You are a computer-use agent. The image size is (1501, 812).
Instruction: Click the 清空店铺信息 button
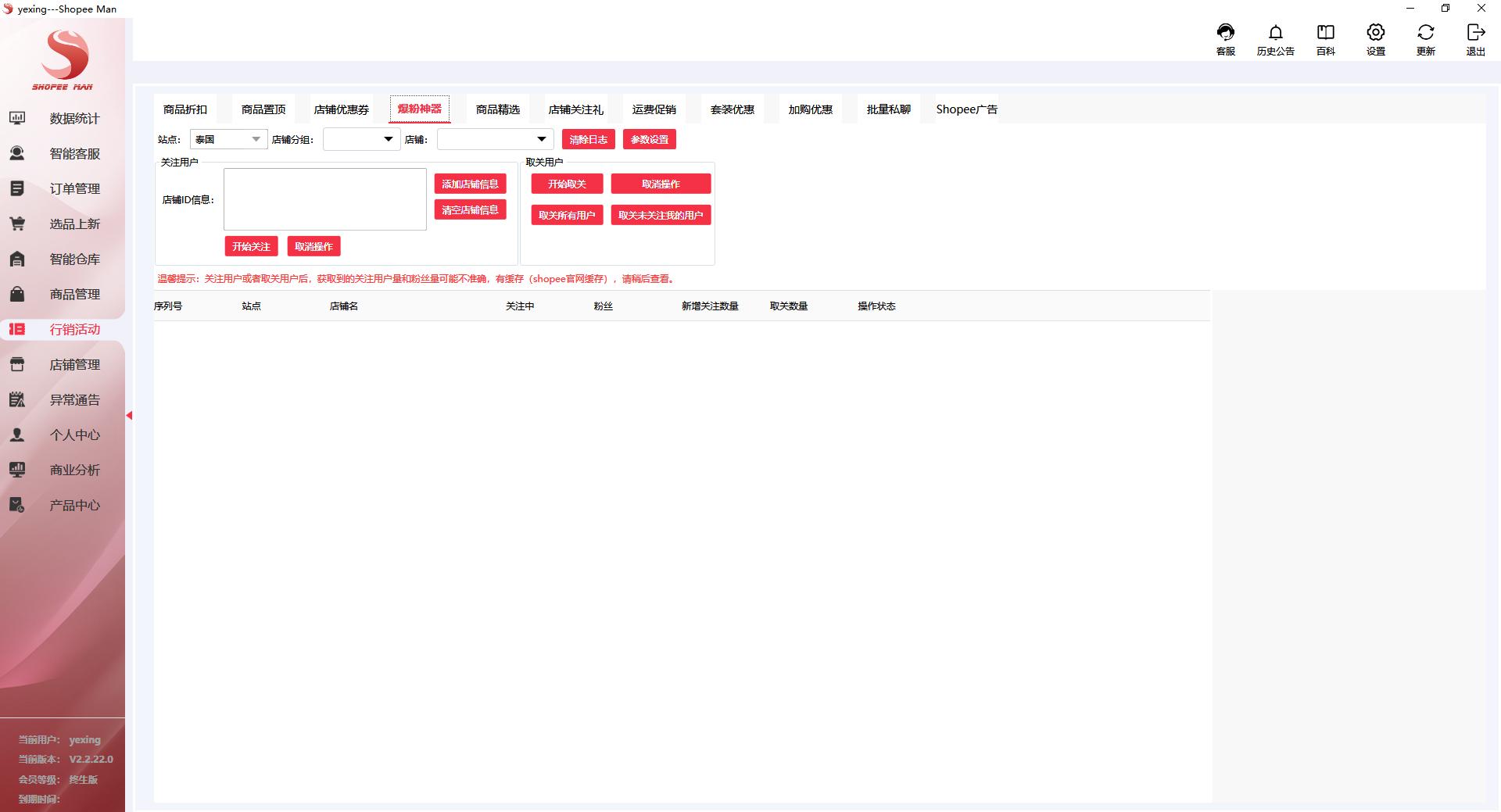470,209
